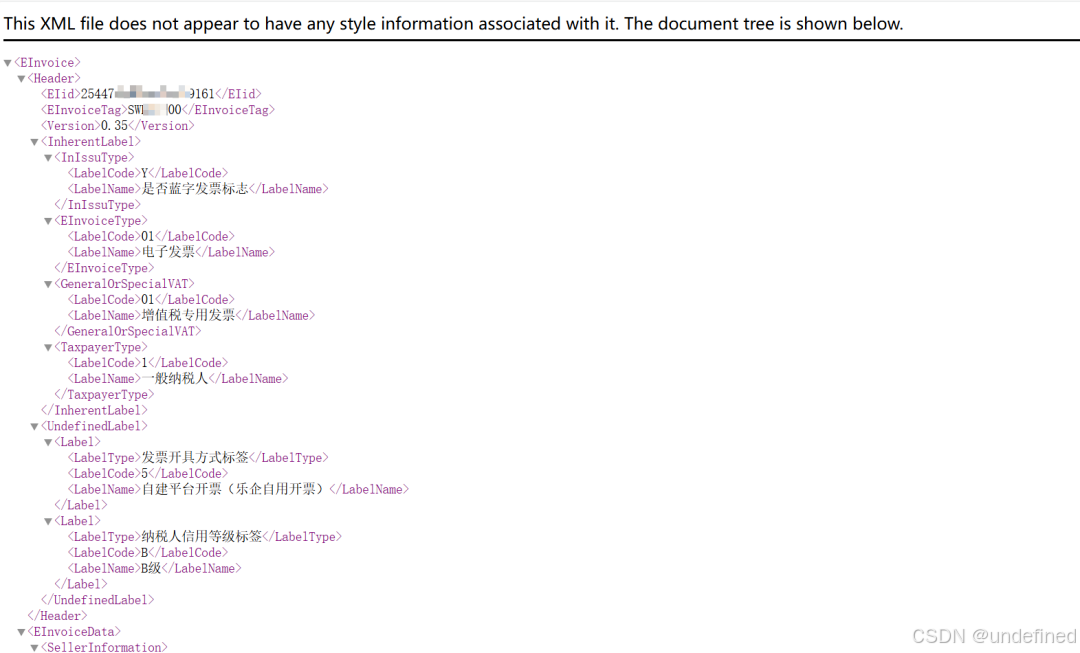Collapse the GeneralOrSpecialVAT element
The height and width of the screenshot is (653, 1080).
point(48,283)
